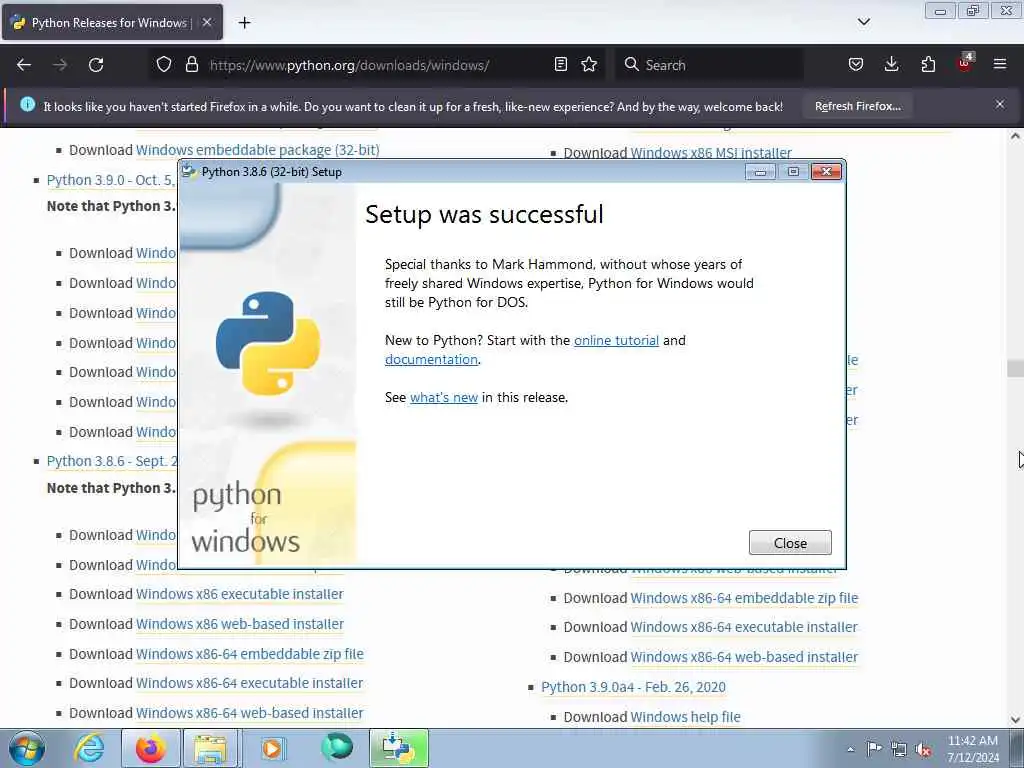Click the scrollbar up arrow
This screenshot has height=768, width=1024.
point(1015,136)
